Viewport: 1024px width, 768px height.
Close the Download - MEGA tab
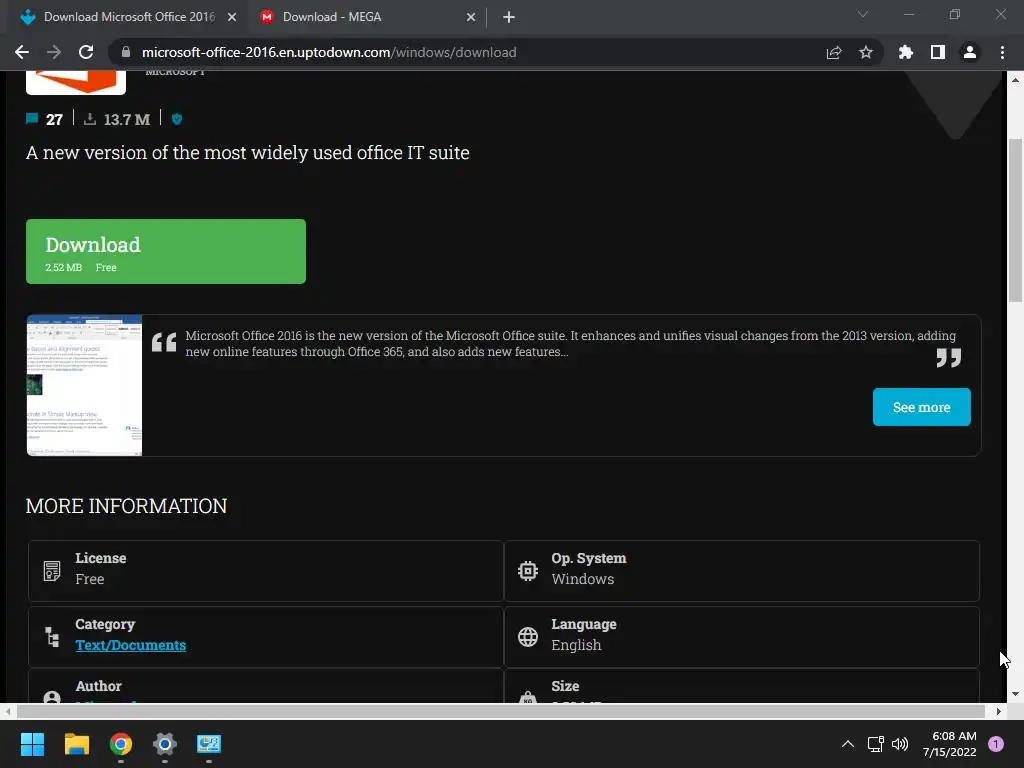471,17
